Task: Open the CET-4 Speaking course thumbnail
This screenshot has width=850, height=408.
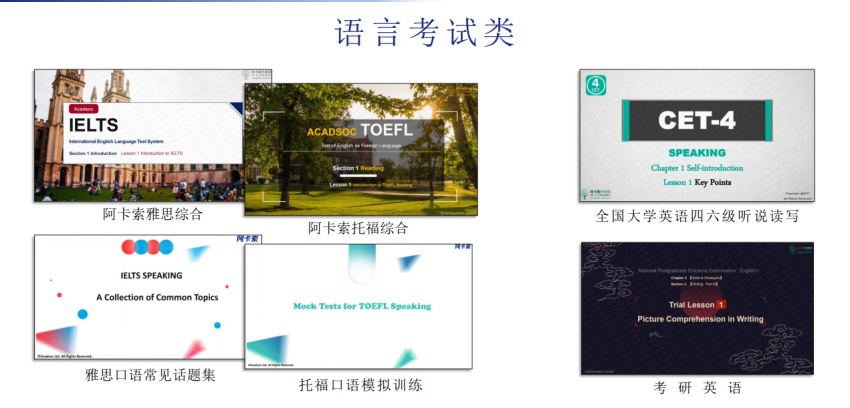Action: [697, 135]
